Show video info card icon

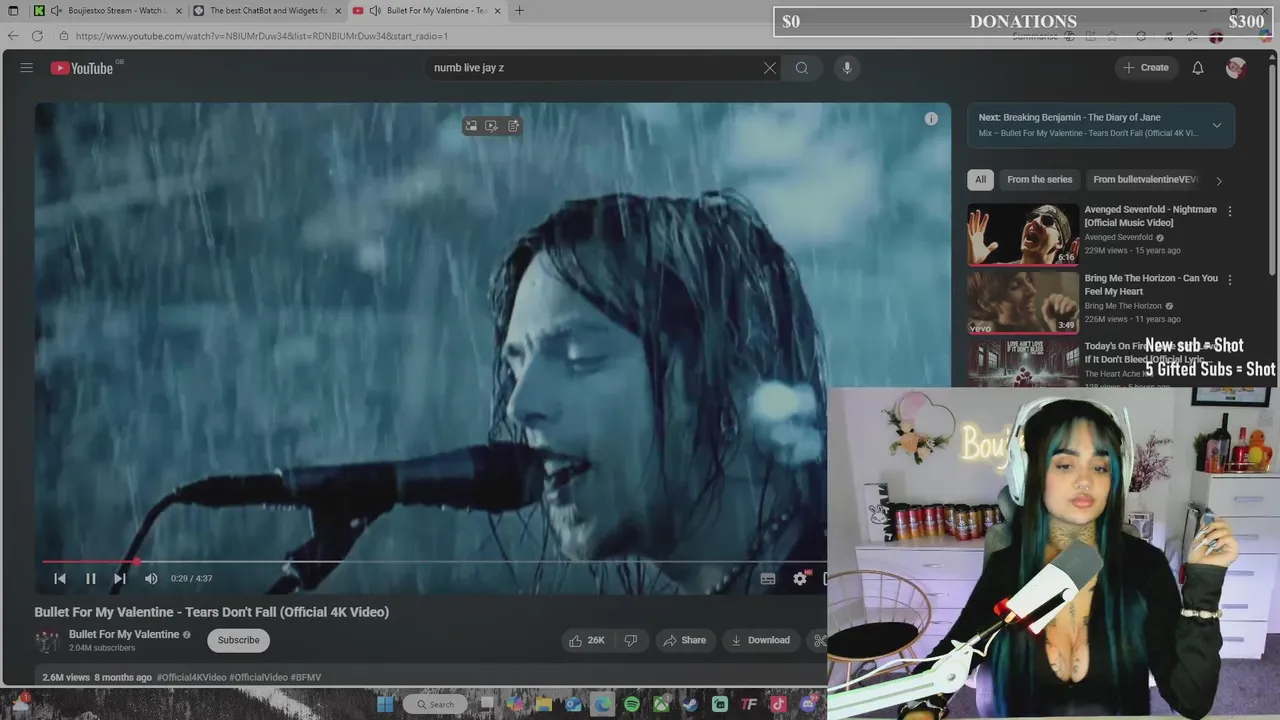pos(931,119)
